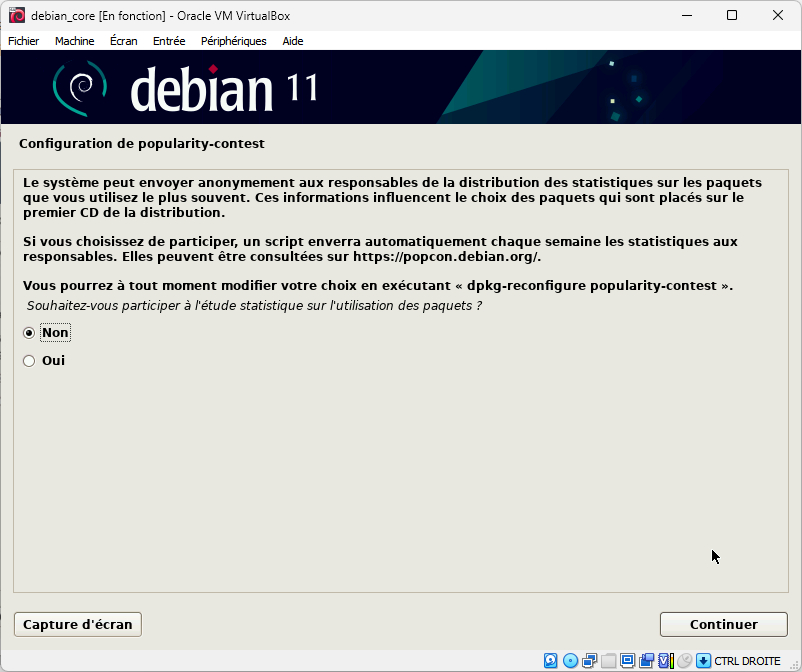Click the display settings status icon

(628, 661)
